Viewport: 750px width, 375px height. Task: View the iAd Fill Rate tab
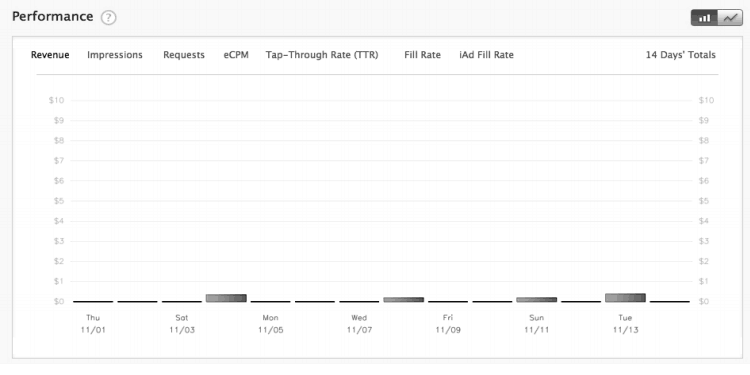486,55
